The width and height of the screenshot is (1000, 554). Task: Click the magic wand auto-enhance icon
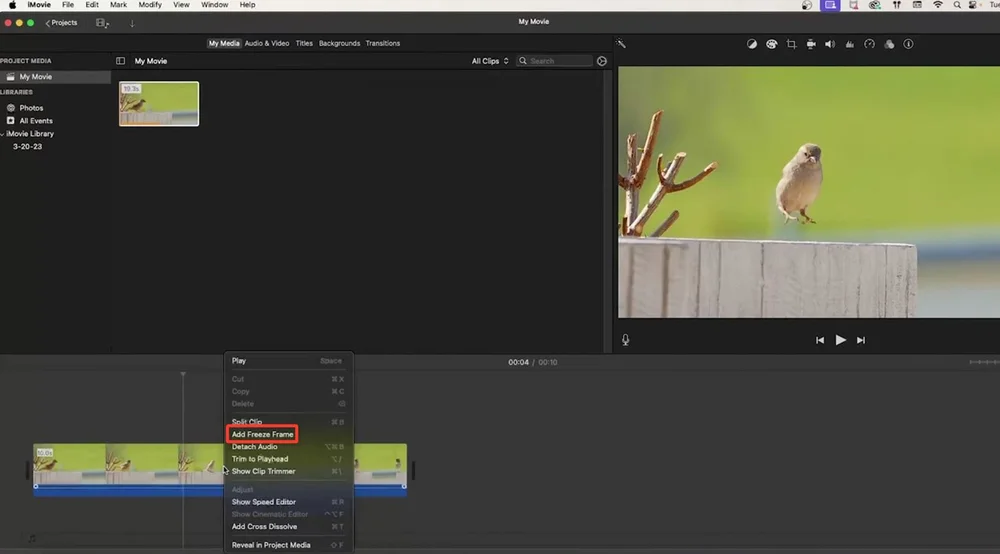pyautogui.click(x=621, y=44)
